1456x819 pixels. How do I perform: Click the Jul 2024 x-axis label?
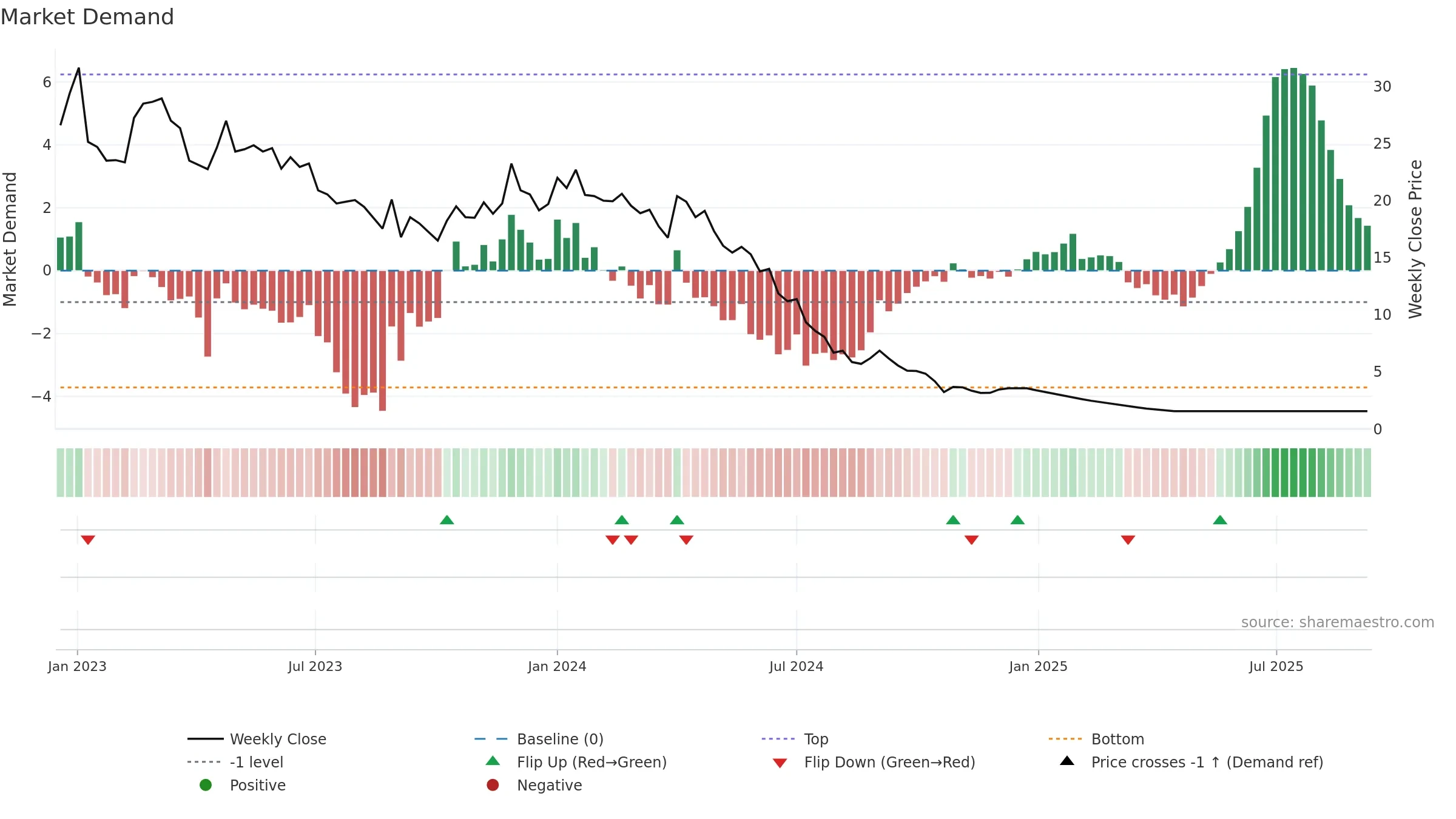pyautogui.click(x=796, y=667)
